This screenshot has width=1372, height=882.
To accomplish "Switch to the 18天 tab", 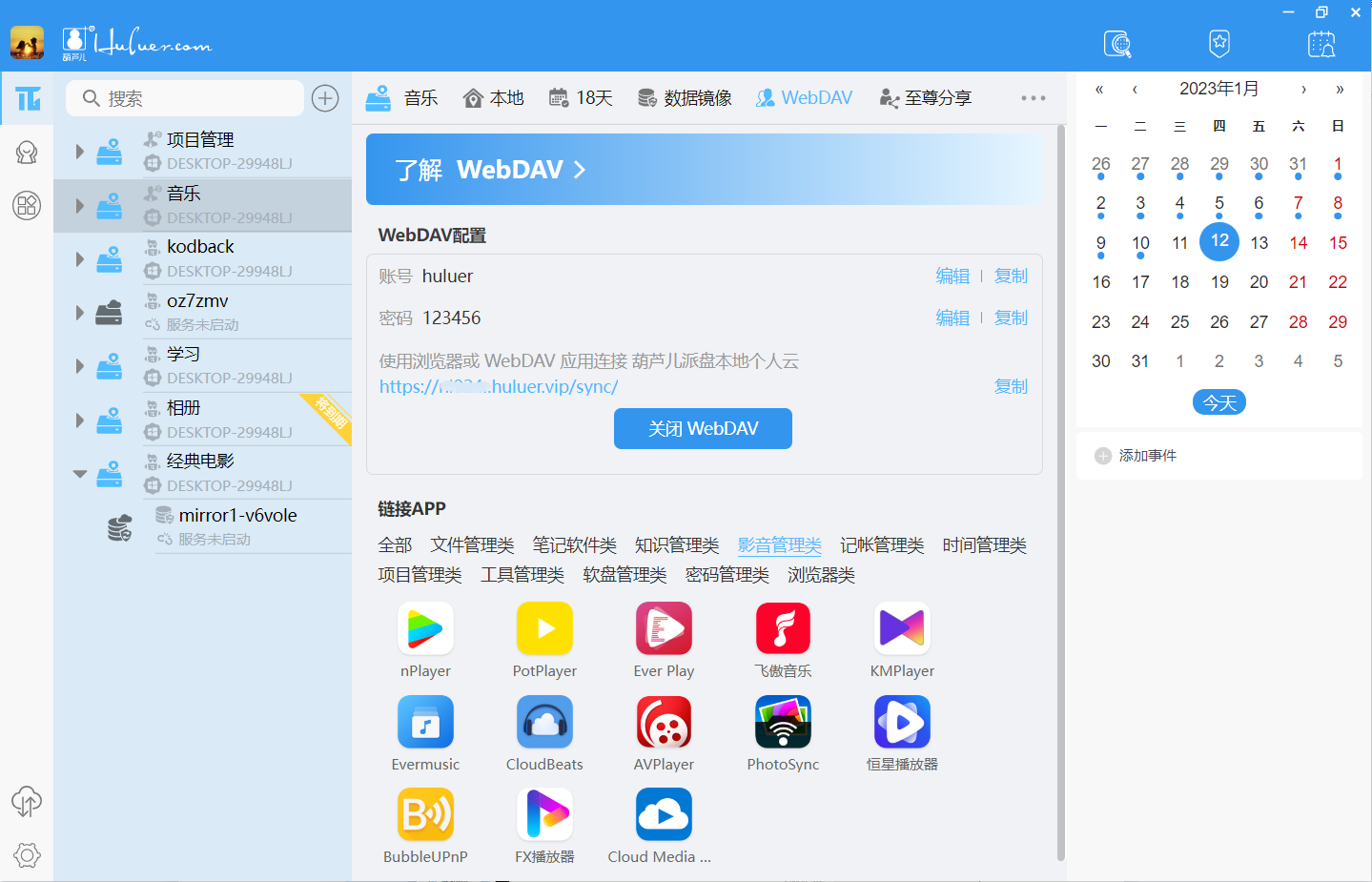I will (x=580, y=98).
